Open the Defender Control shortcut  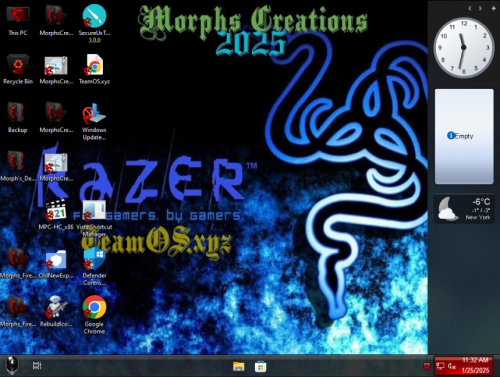94,267
